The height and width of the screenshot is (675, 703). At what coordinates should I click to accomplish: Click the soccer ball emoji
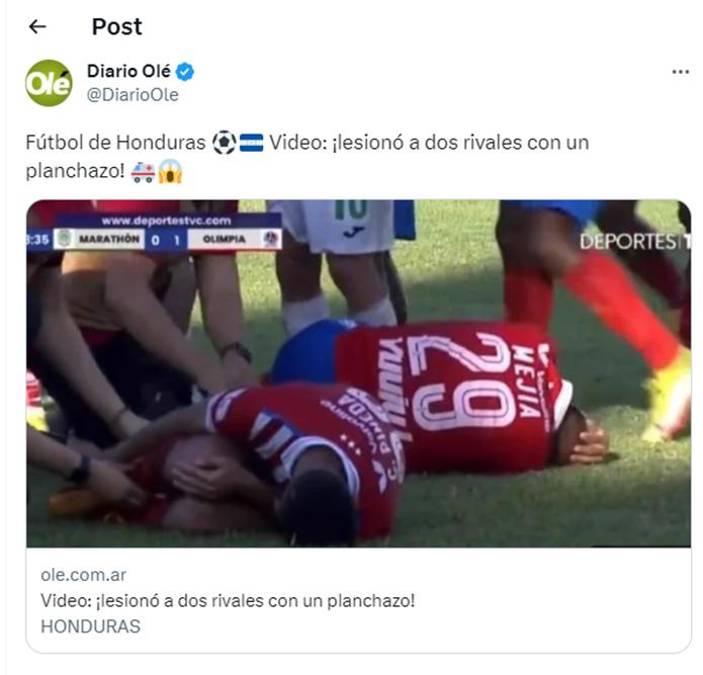click(x=224, y=143)
